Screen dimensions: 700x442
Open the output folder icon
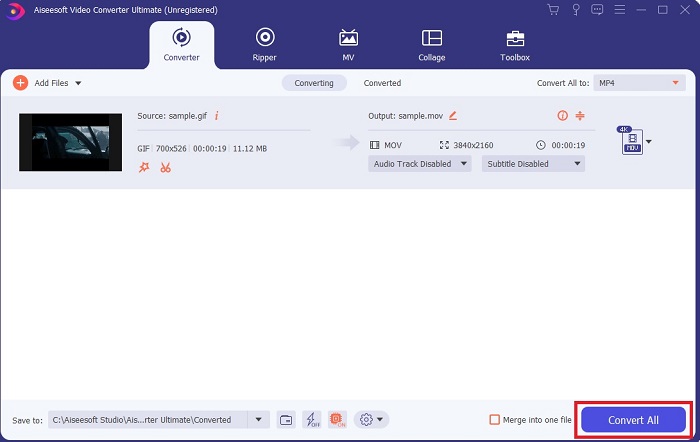click(x=286, y=420)
